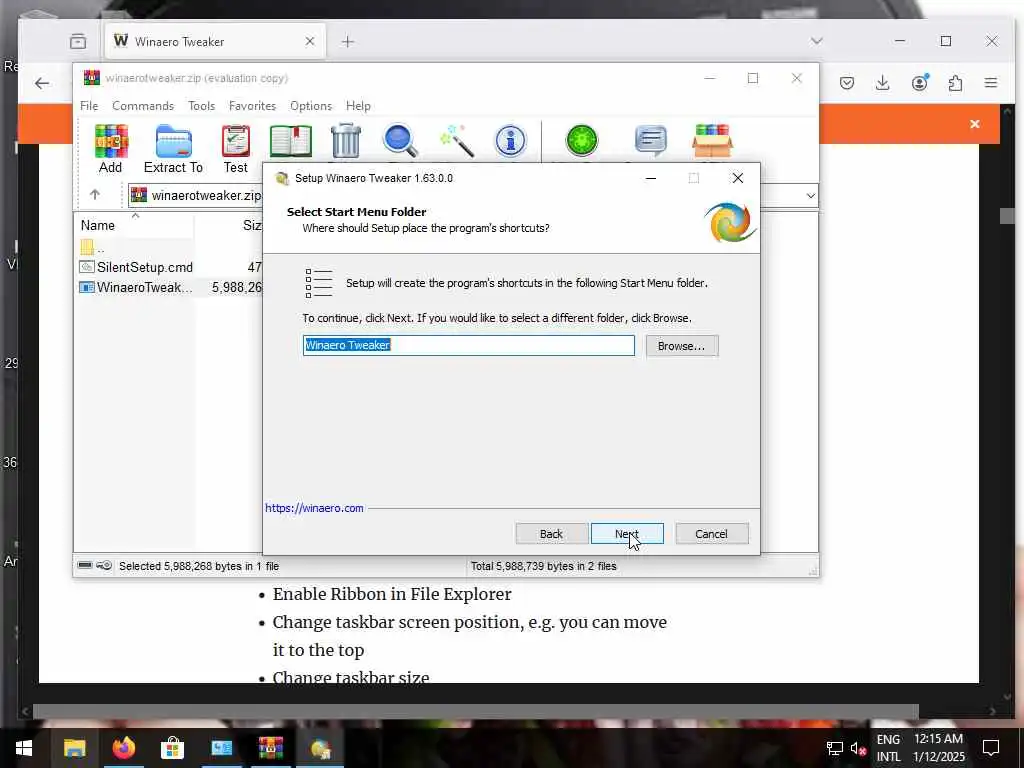The width and height of the screenshot is (1024, 768).
Task: Open WinRAR Commands menu
Action: (143, 106)
